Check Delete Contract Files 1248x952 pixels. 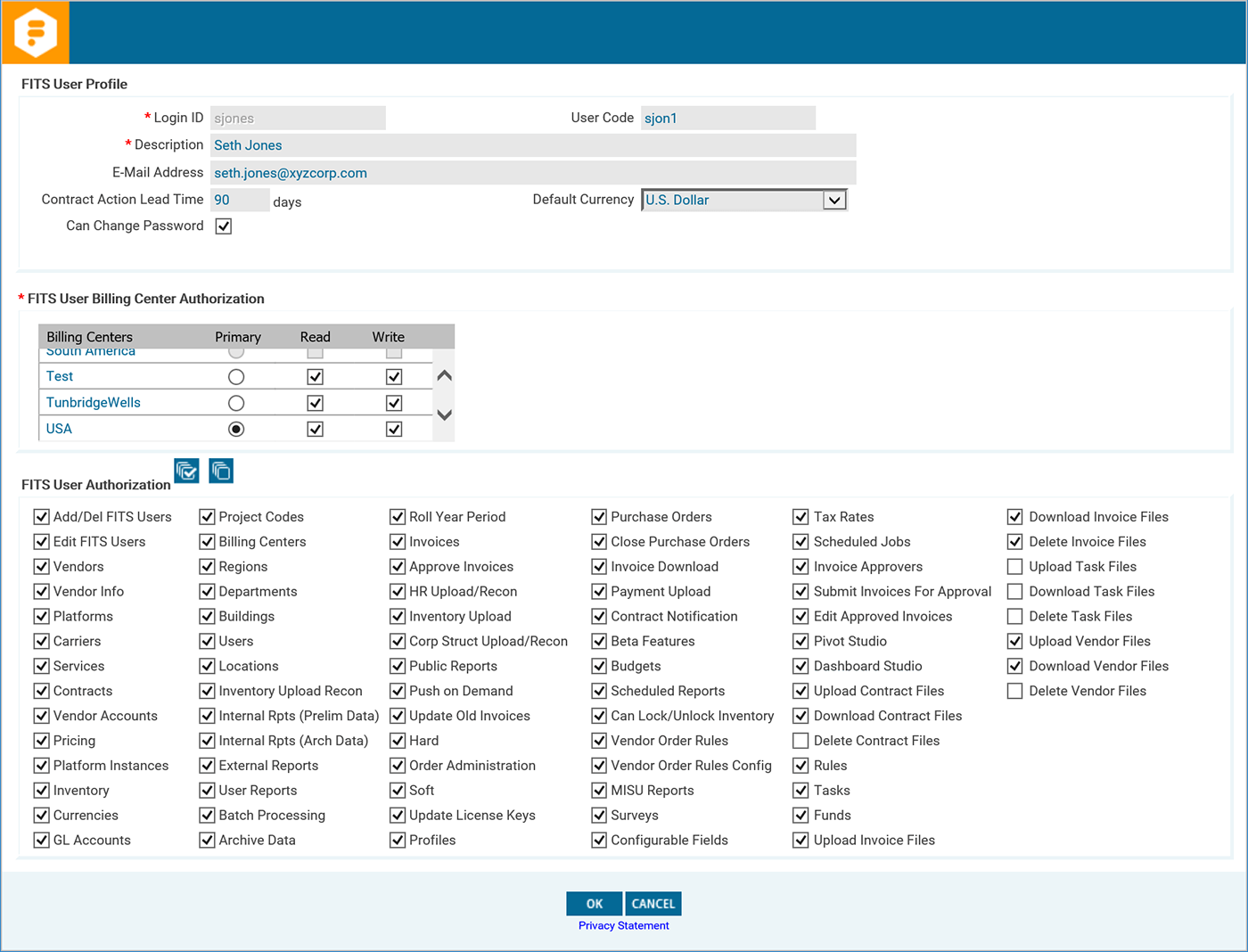point(800,740)
